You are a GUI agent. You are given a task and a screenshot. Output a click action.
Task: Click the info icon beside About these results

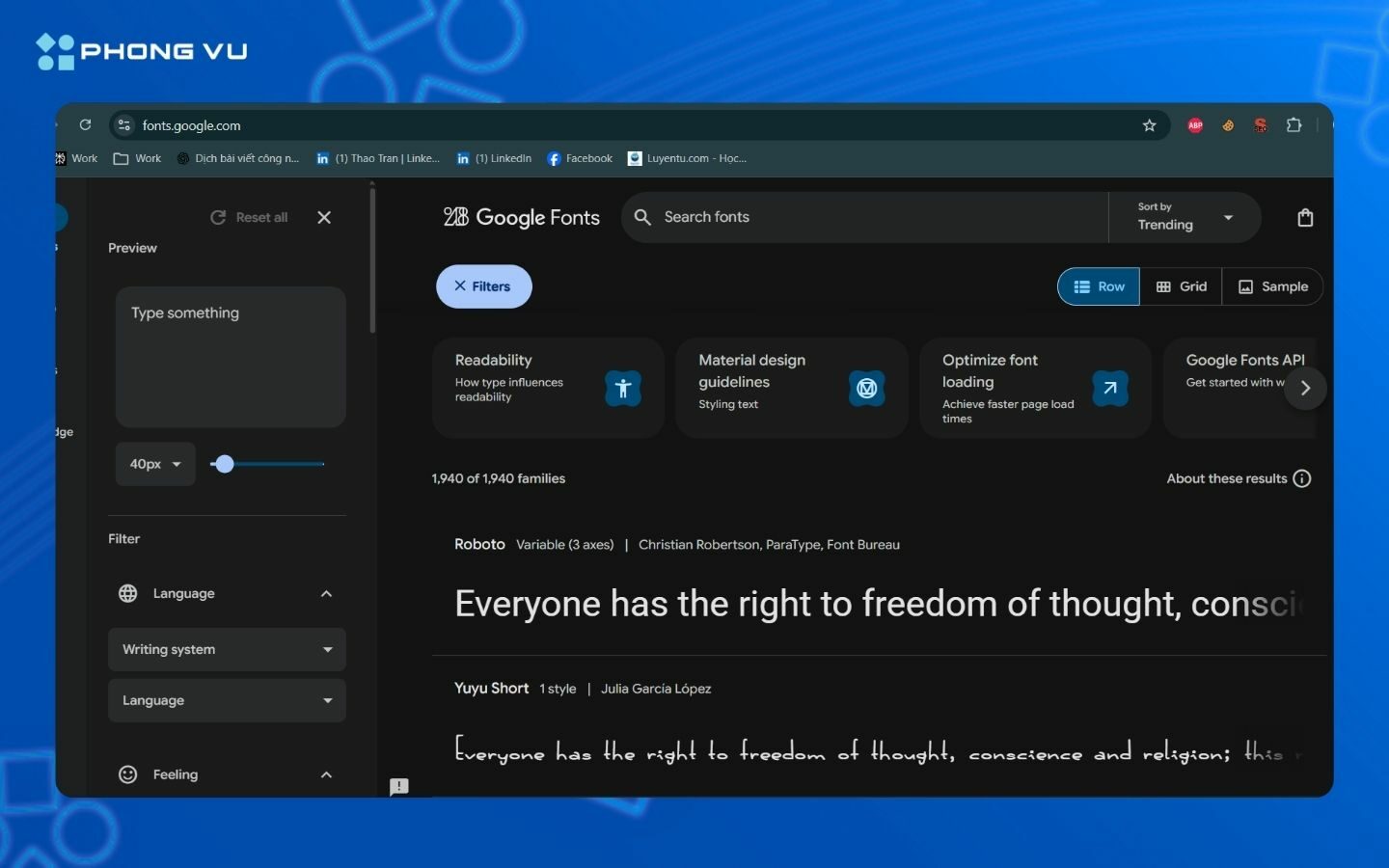point(1302,478)
